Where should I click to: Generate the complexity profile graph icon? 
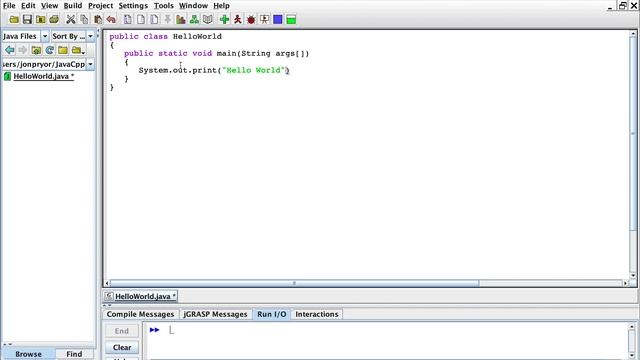pos(181,19)
